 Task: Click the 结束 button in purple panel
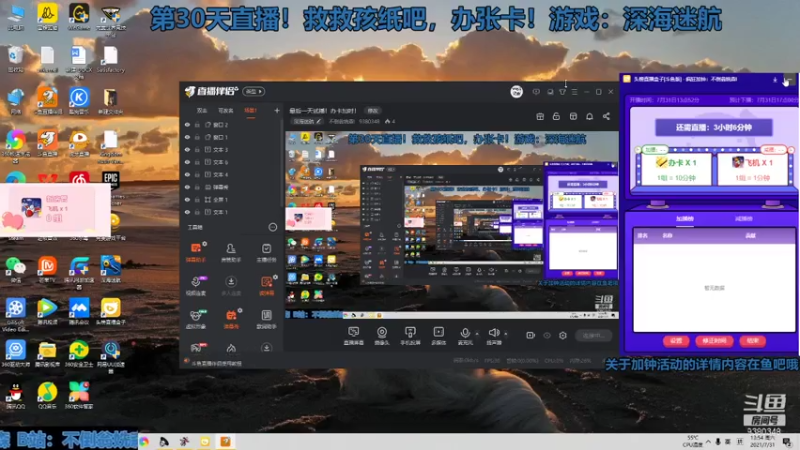pyautogui.click(x=753, y=341)
